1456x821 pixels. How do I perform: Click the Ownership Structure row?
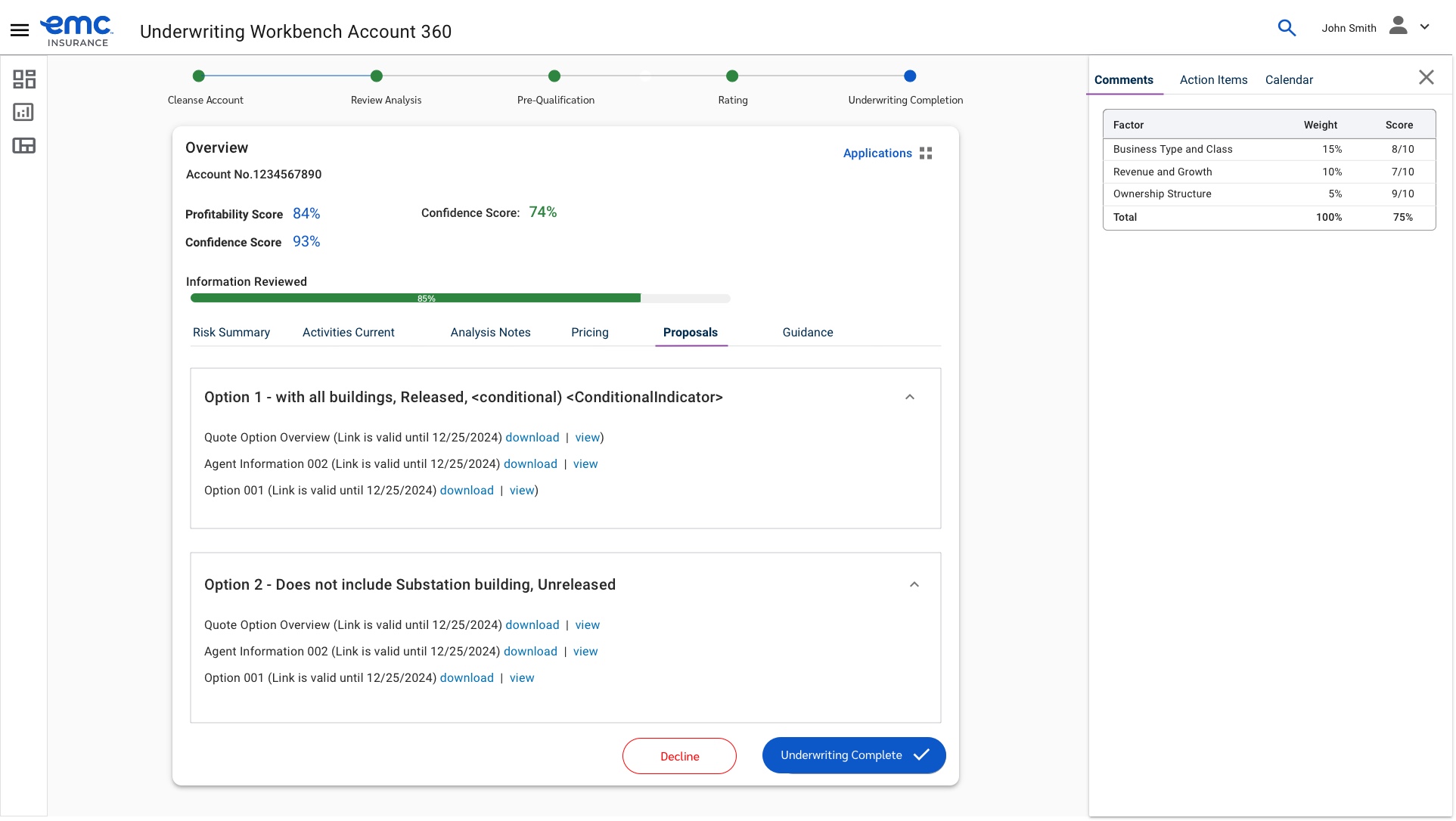tap(1269, 194)
